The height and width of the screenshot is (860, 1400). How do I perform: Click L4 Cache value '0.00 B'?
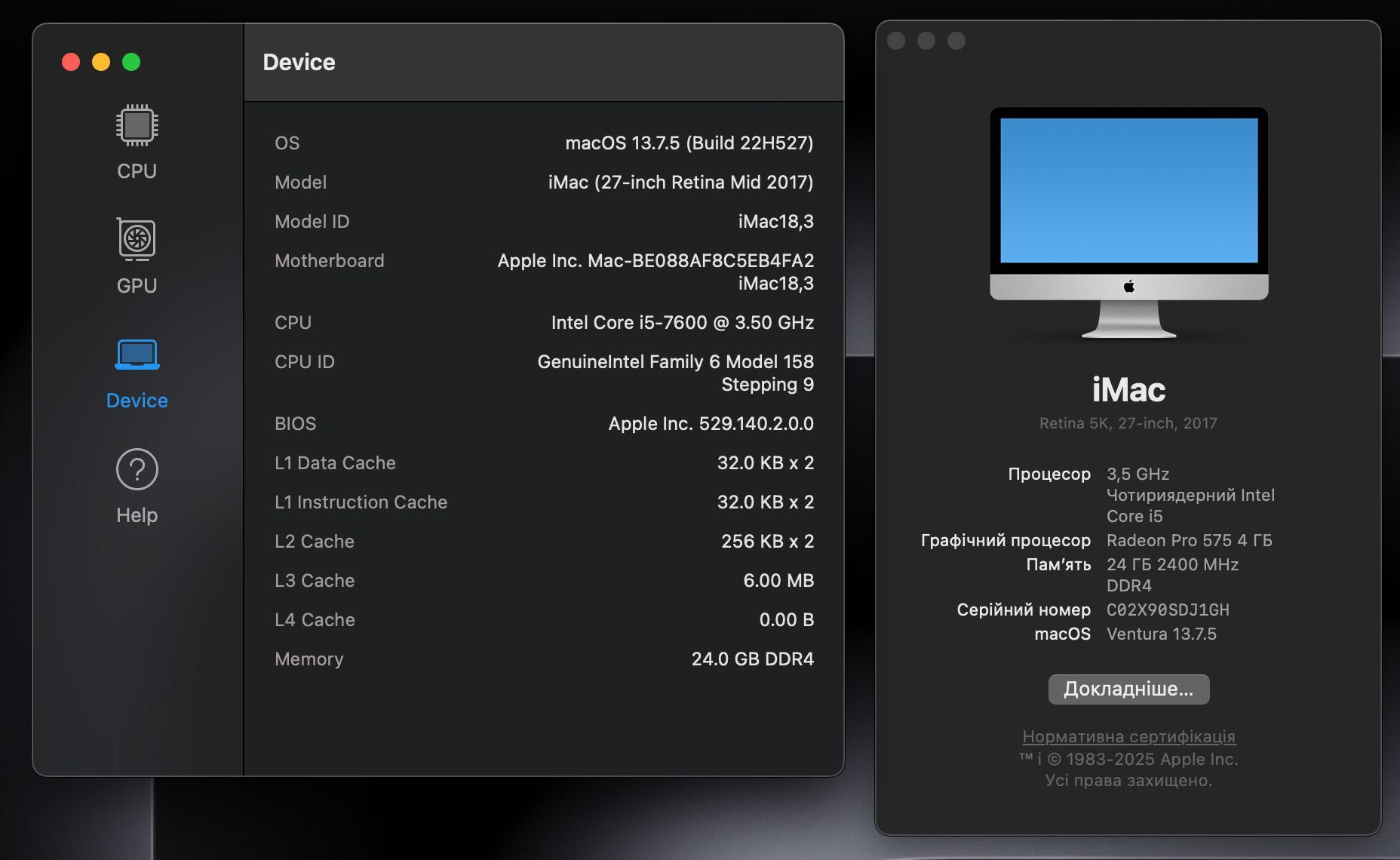[786, 619]
